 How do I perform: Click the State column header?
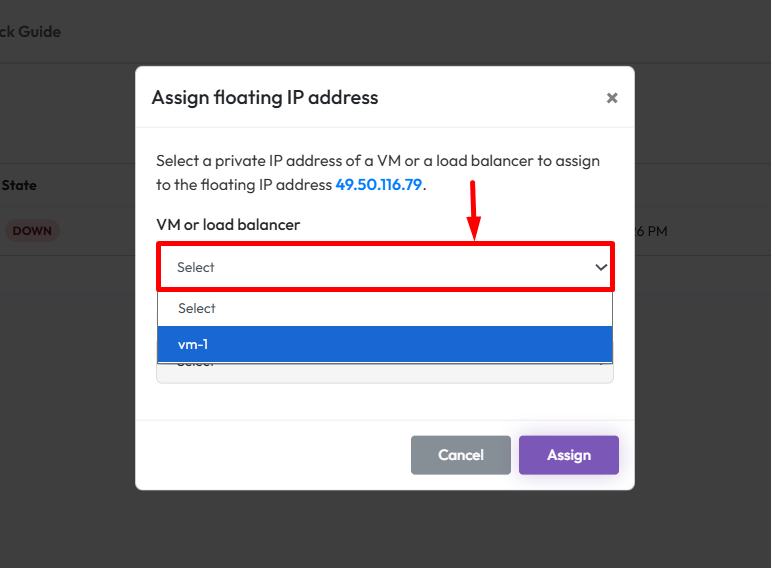tap(19, 185)
